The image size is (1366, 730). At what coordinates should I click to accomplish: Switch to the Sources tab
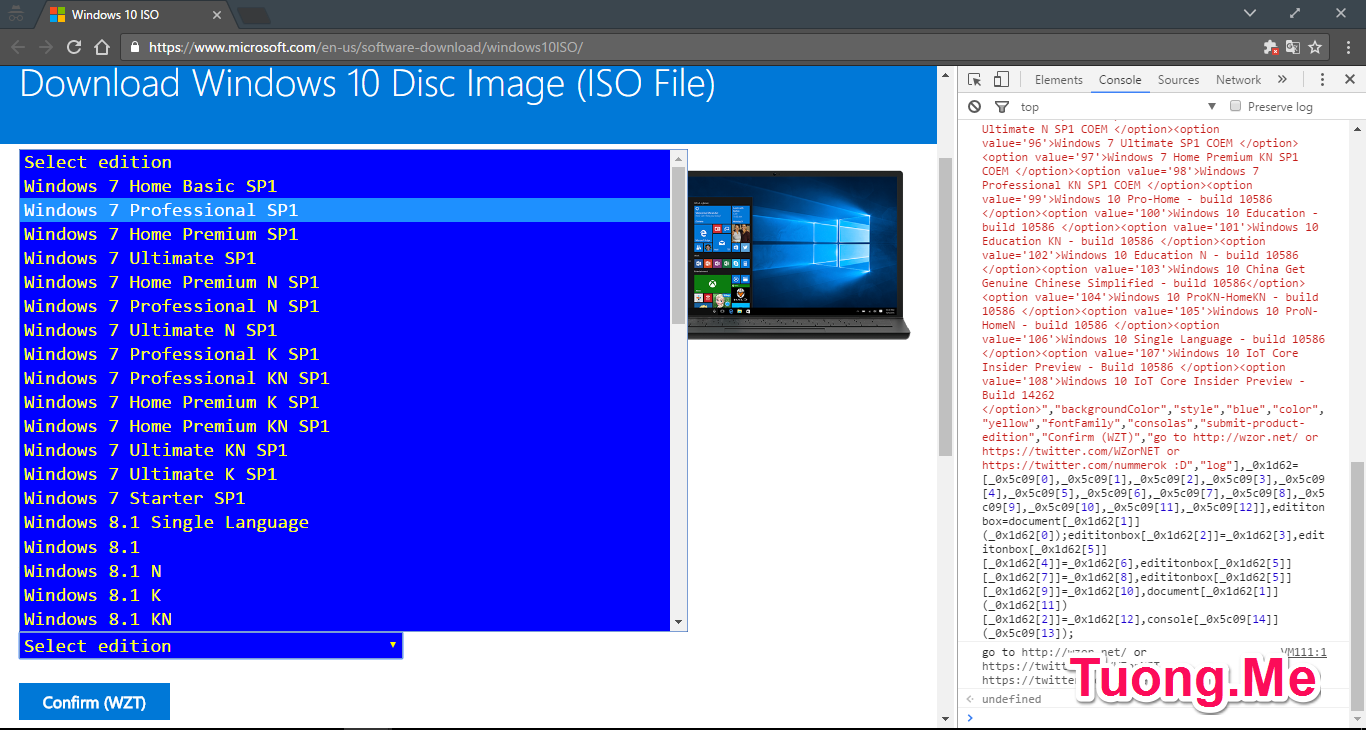[x=1178, y=80]
